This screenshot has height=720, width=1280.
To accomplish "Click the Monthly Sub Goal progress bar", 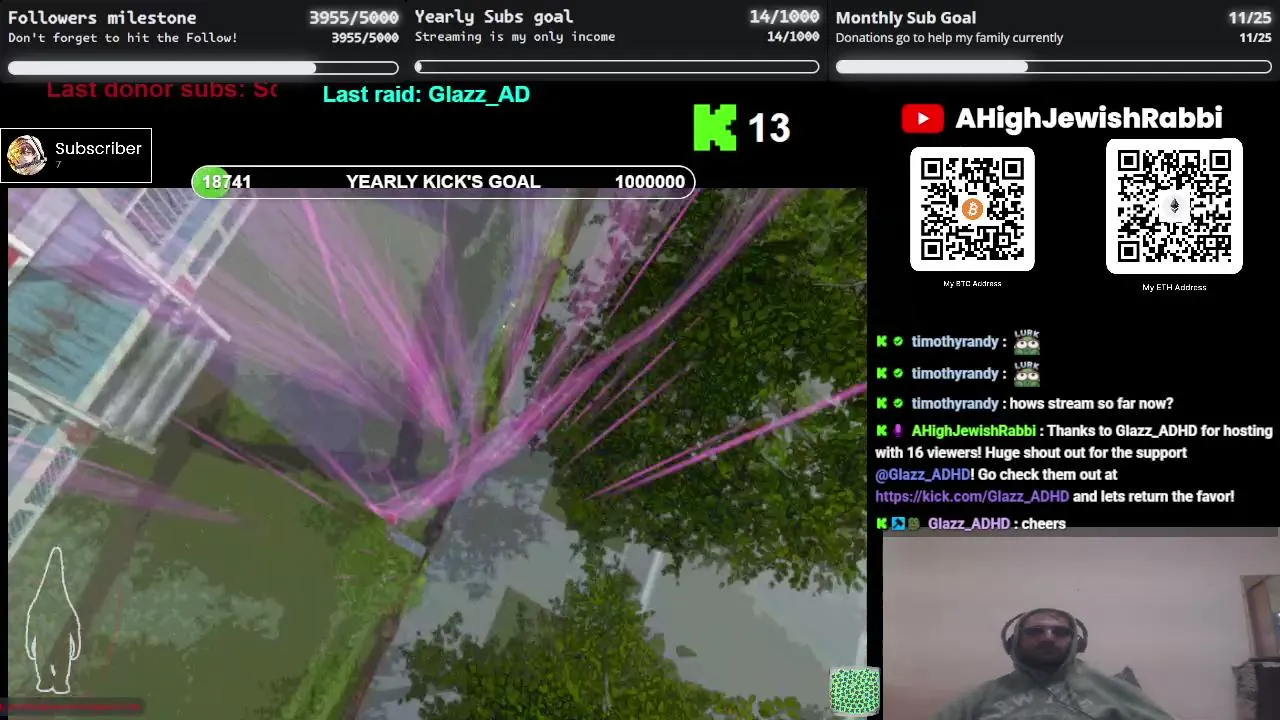I will tap(1053, 67).
